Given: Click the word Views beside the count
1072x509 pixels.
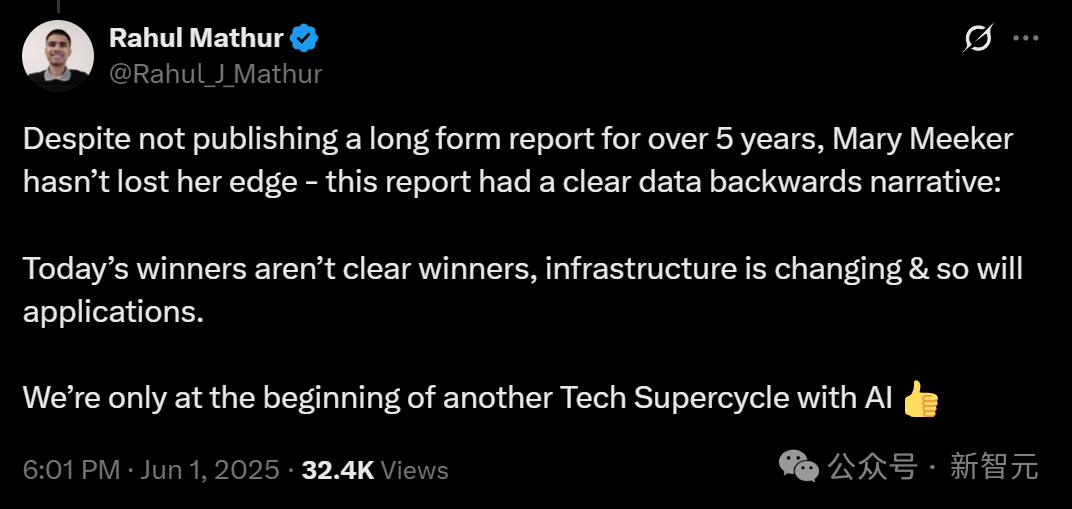Looking at the screenshot, I should pyautogui.click(x=415, y=470).
